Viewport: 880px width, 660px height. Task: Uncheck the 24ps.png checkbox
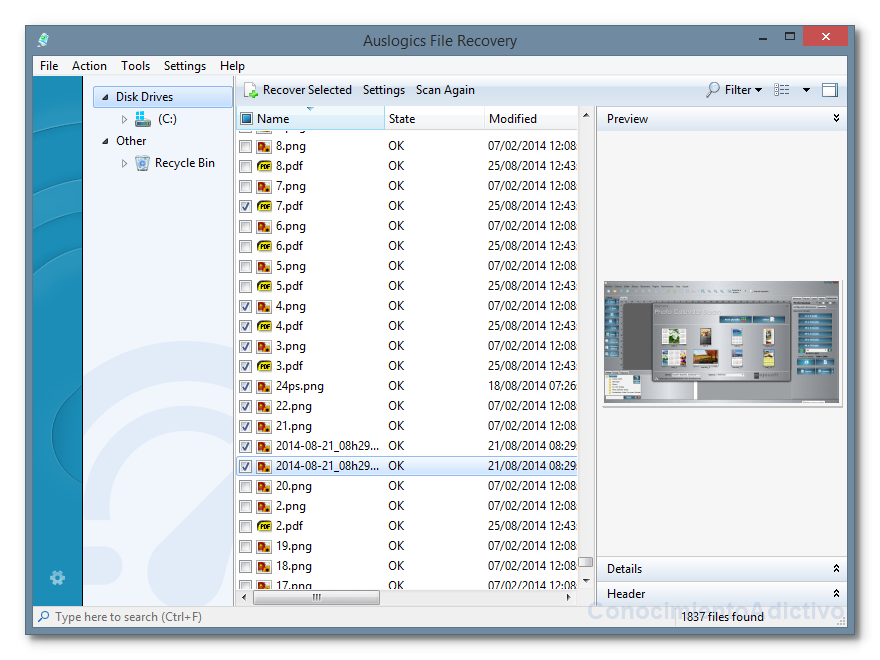[245, 386]
